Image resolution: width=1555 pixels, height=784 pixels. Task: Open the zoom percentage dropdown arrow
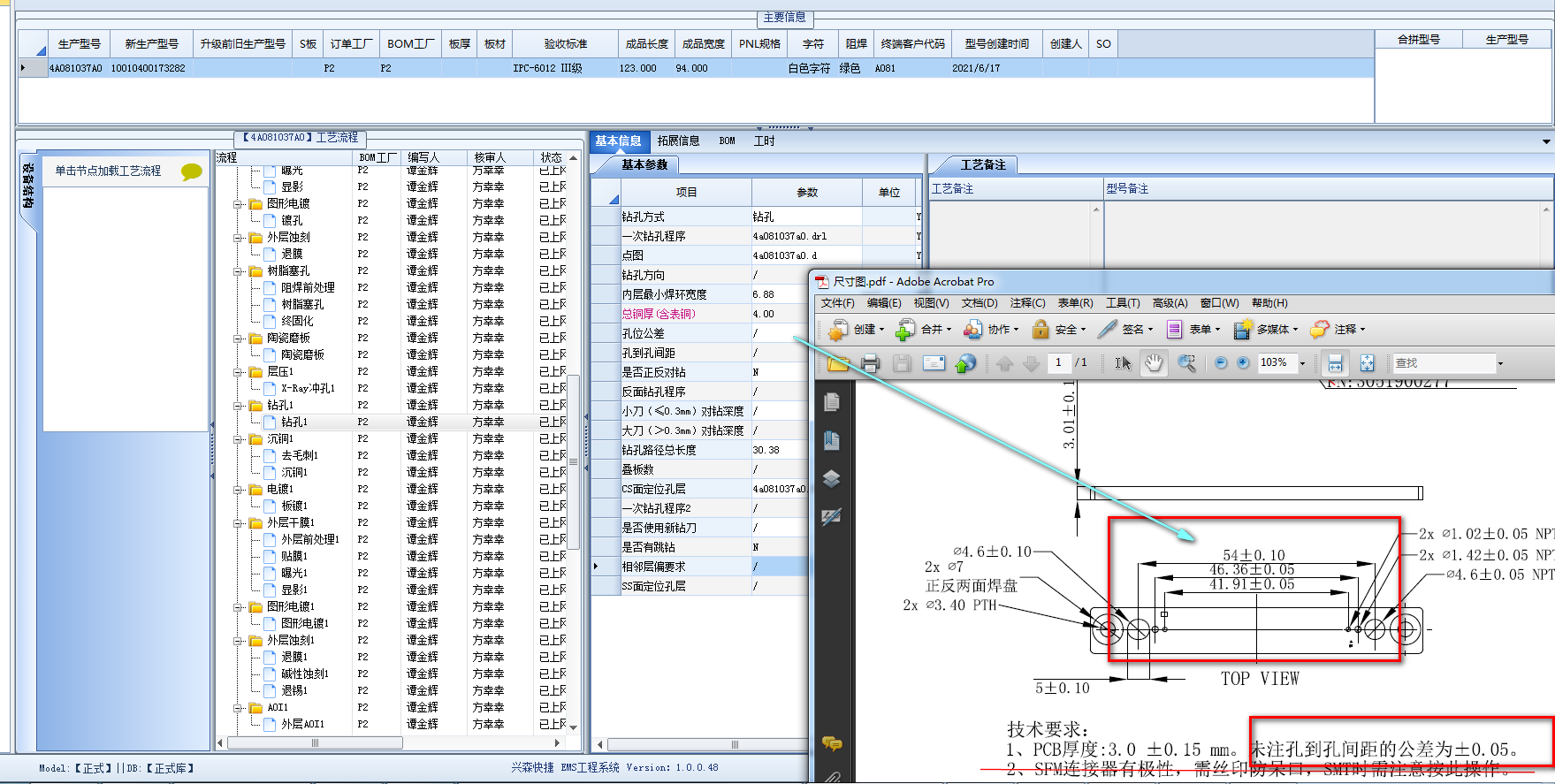[x=1301, y=363]
